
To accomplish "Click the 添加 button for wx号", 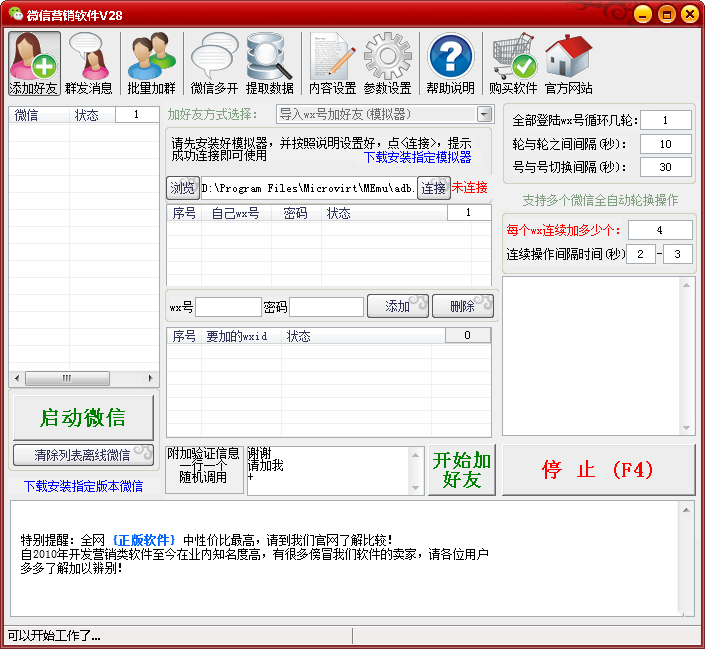I will click(x=397, y=306).
